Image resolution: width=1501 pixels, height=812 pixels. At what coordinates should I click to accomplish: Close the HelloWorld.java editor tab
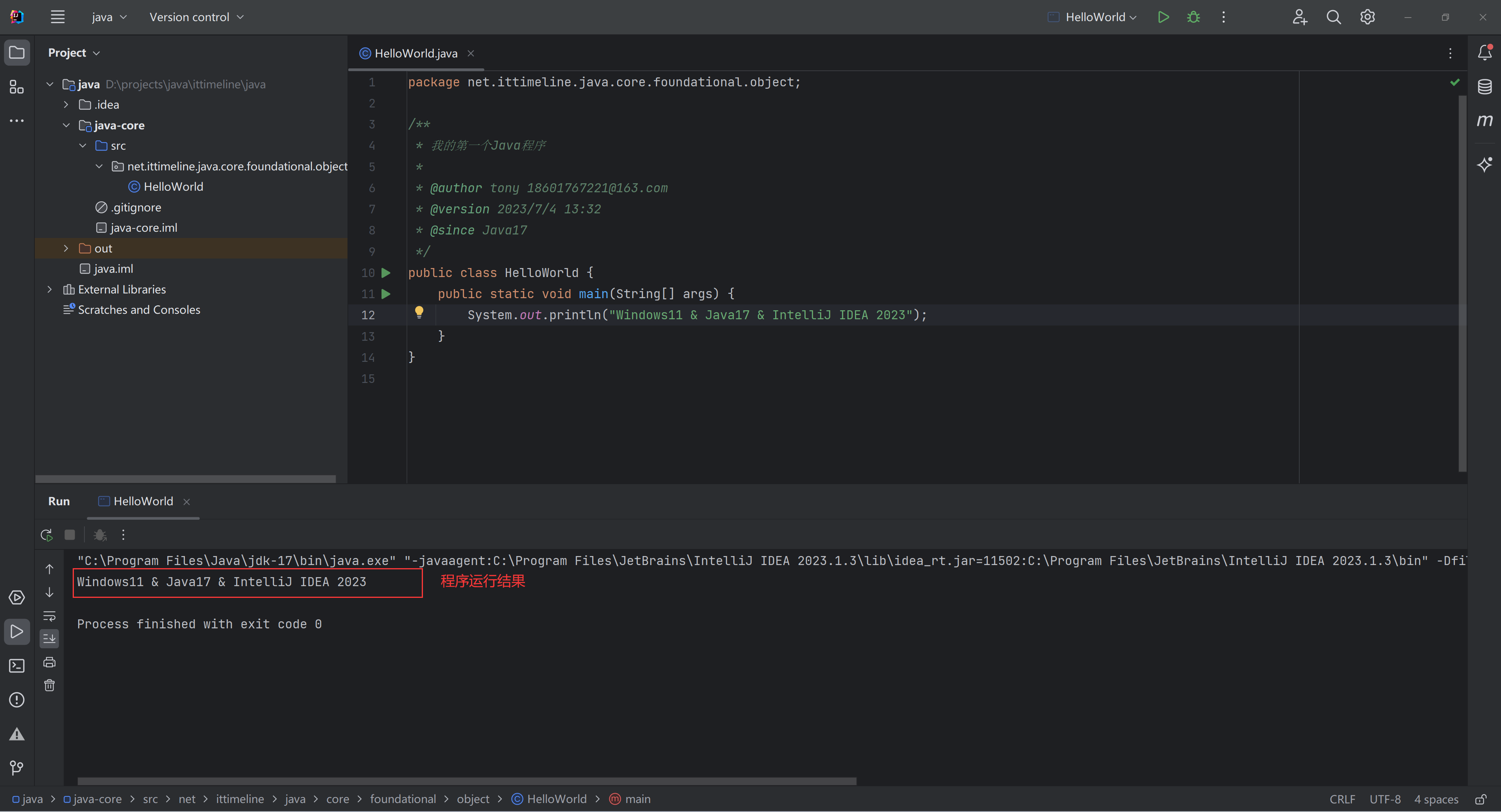pos(470,53)
